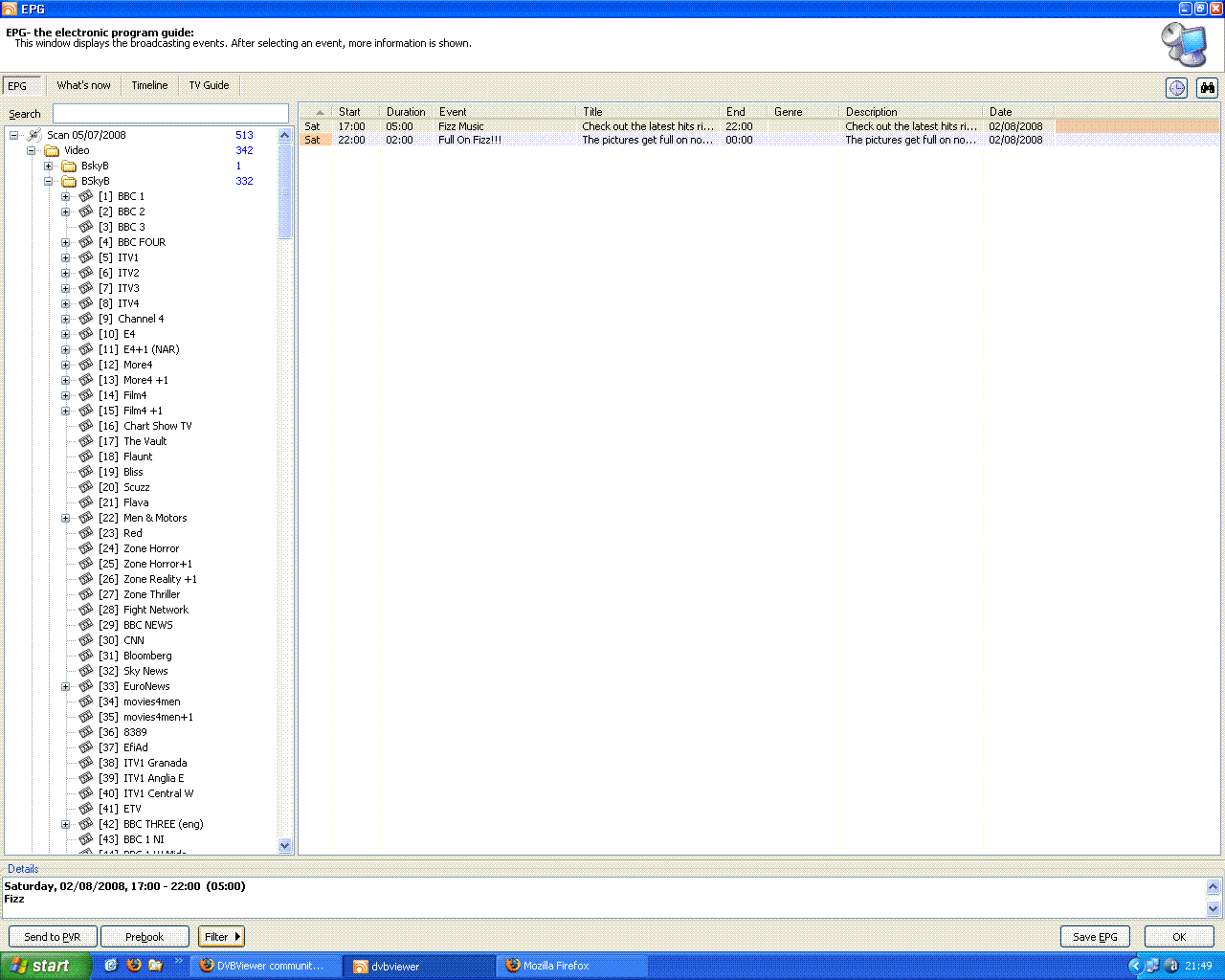The height and width of the screenshot is (980, 1225).
Task: Click the Search input field
Action: [170, 114]
